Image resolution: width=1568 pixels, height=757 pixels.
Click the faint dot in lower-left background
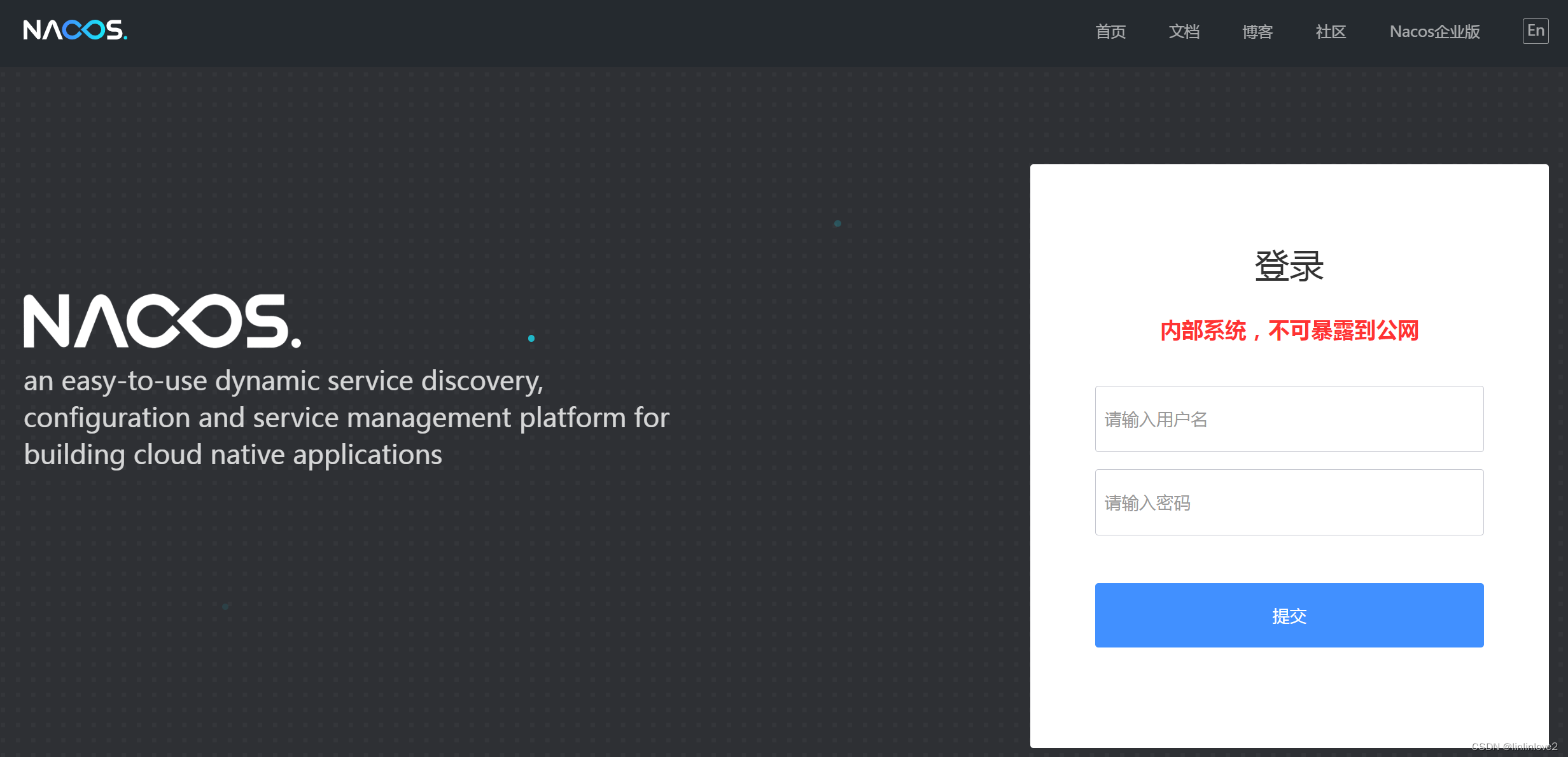tap(225, 606)
